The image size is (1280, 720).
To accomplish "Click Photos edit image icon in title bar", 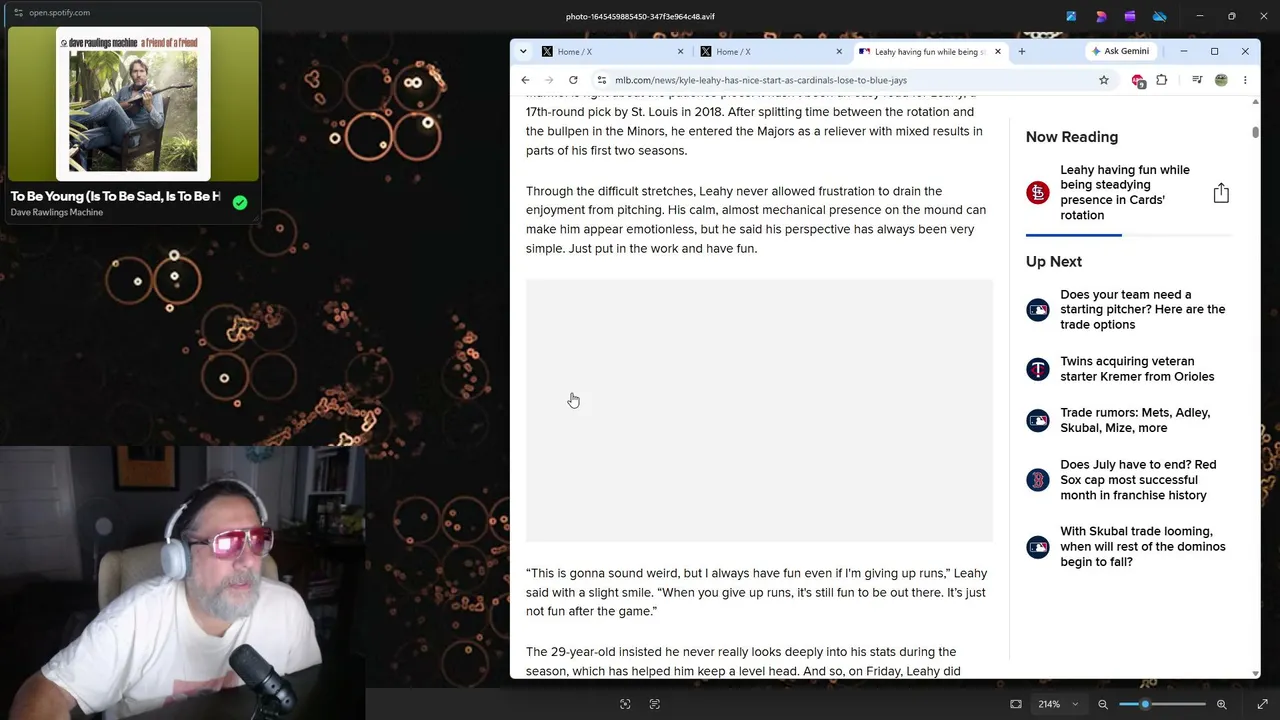I will coord(1071,16).
